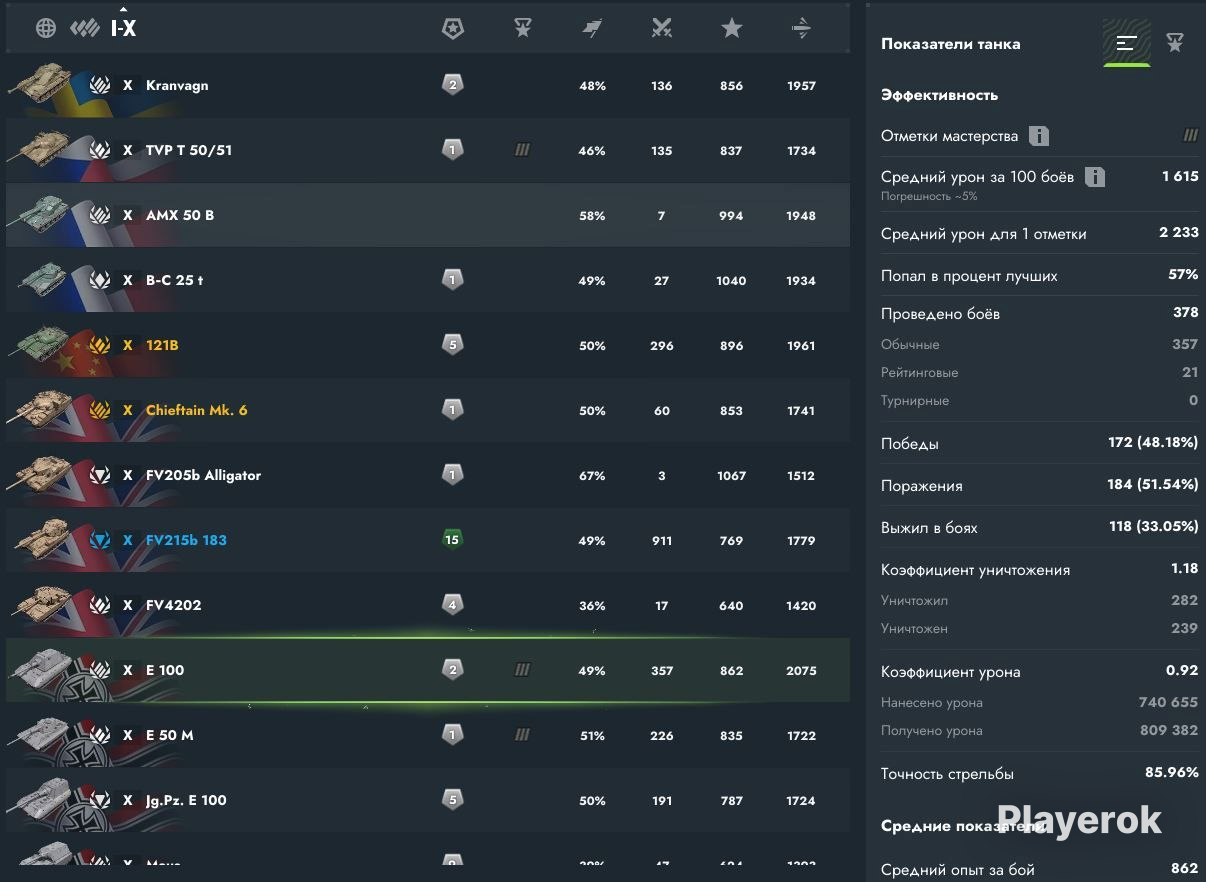The height and width of the screenshot is (882, 1206).
Task: Click the Kranvagn tank thumbnail
Action: 42,82
